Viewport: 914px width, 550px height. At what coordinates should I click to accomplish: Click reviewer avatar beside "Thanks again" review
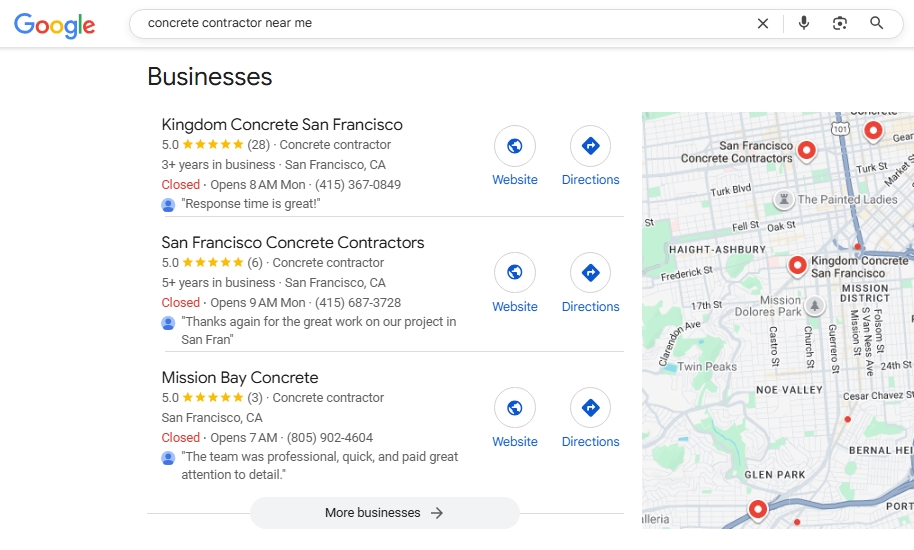click(x=168, y=323)
